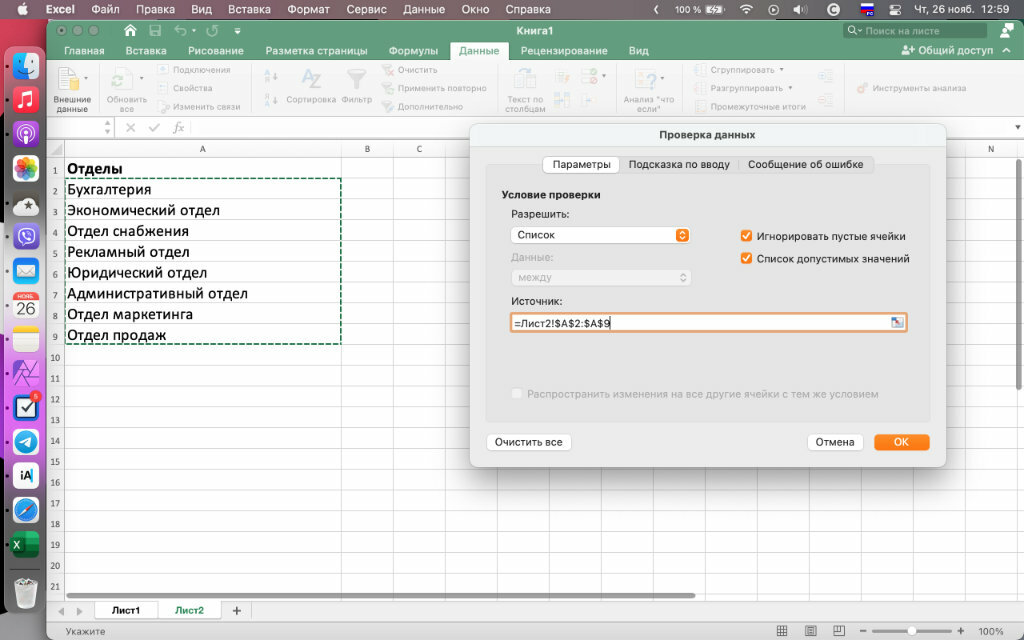Expand the formula bar chevron
Image resolution: width=1024 pixels, height=640 pixels.
click(x=1017, y=127)
